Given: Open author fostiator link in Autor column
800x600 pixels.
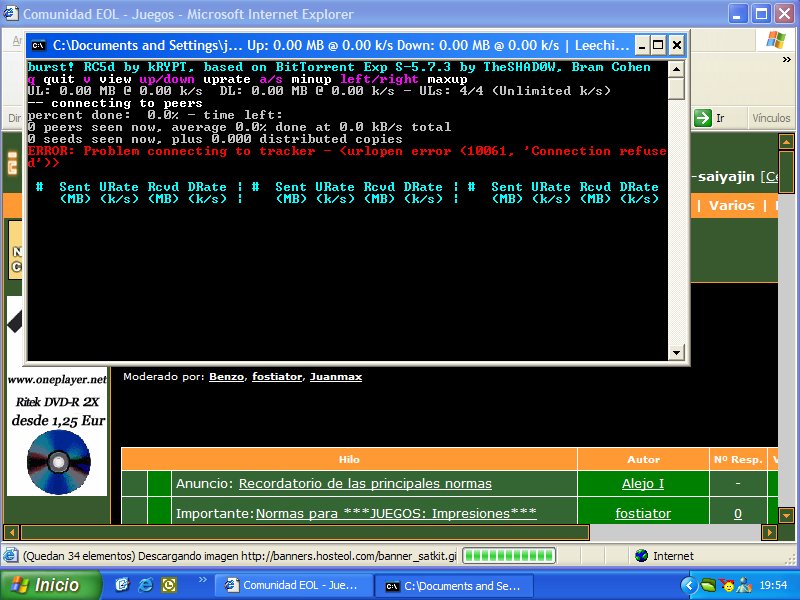Looking at the screenshot, I should tap(643, 513).
